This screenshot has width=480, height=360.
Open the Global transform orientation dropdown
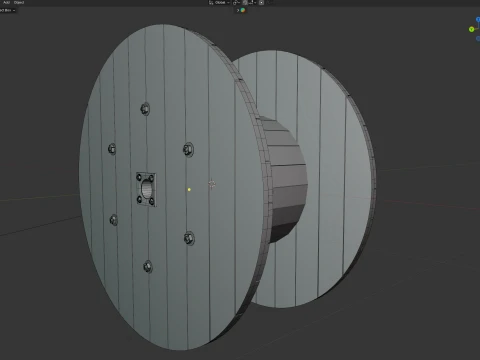point(220,2)
